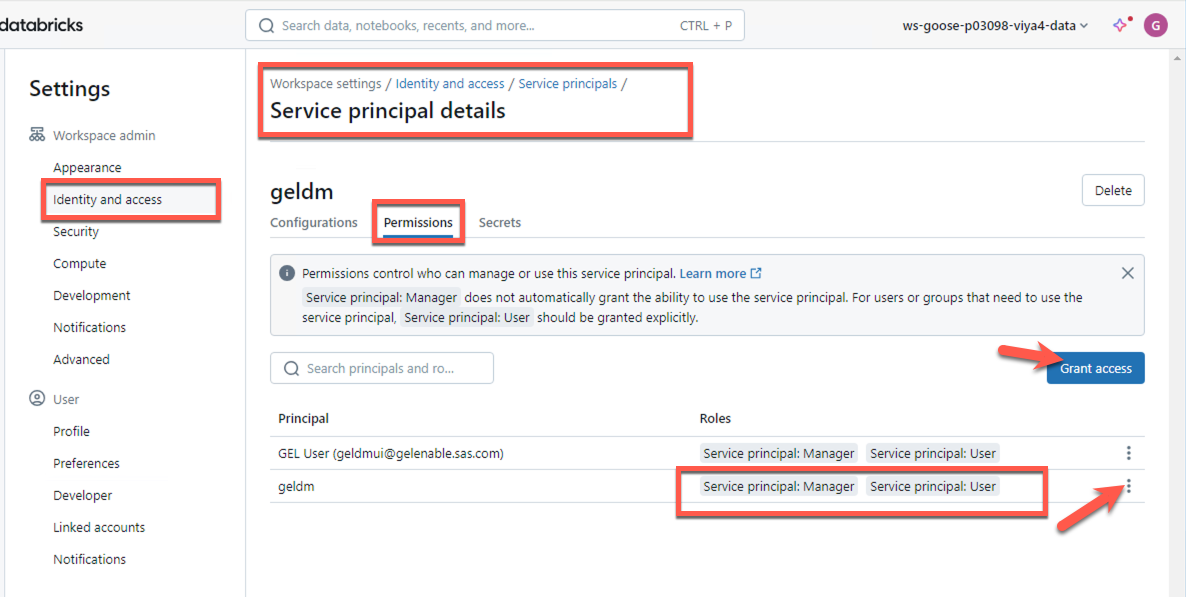The image size is (1186, 597).
Task: Click the Workspace admin section icon
Action: coord(37,135)
